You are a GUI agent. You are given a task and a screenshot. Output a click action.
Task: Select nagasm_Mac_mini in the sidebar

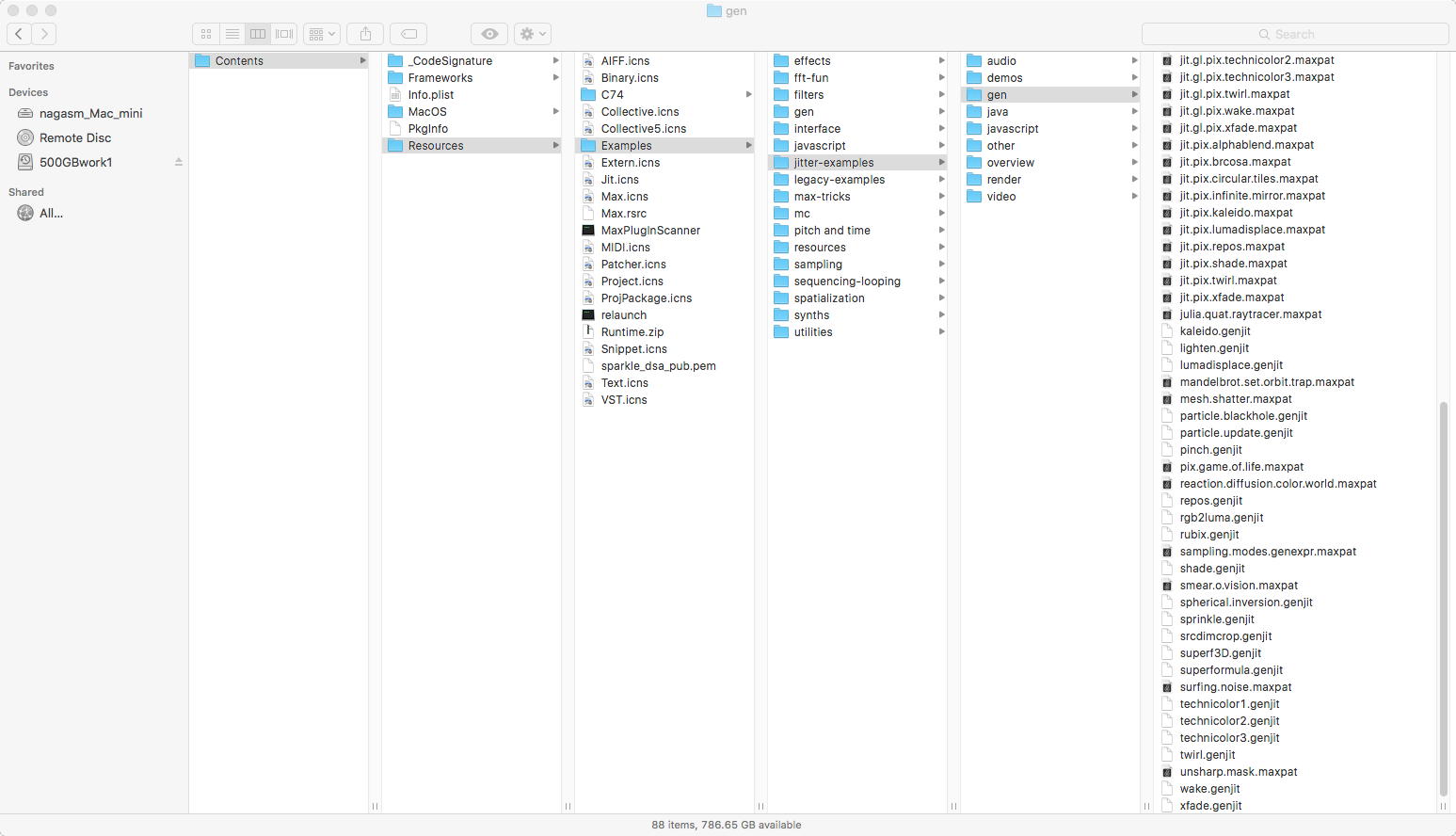tap(91, 113)
